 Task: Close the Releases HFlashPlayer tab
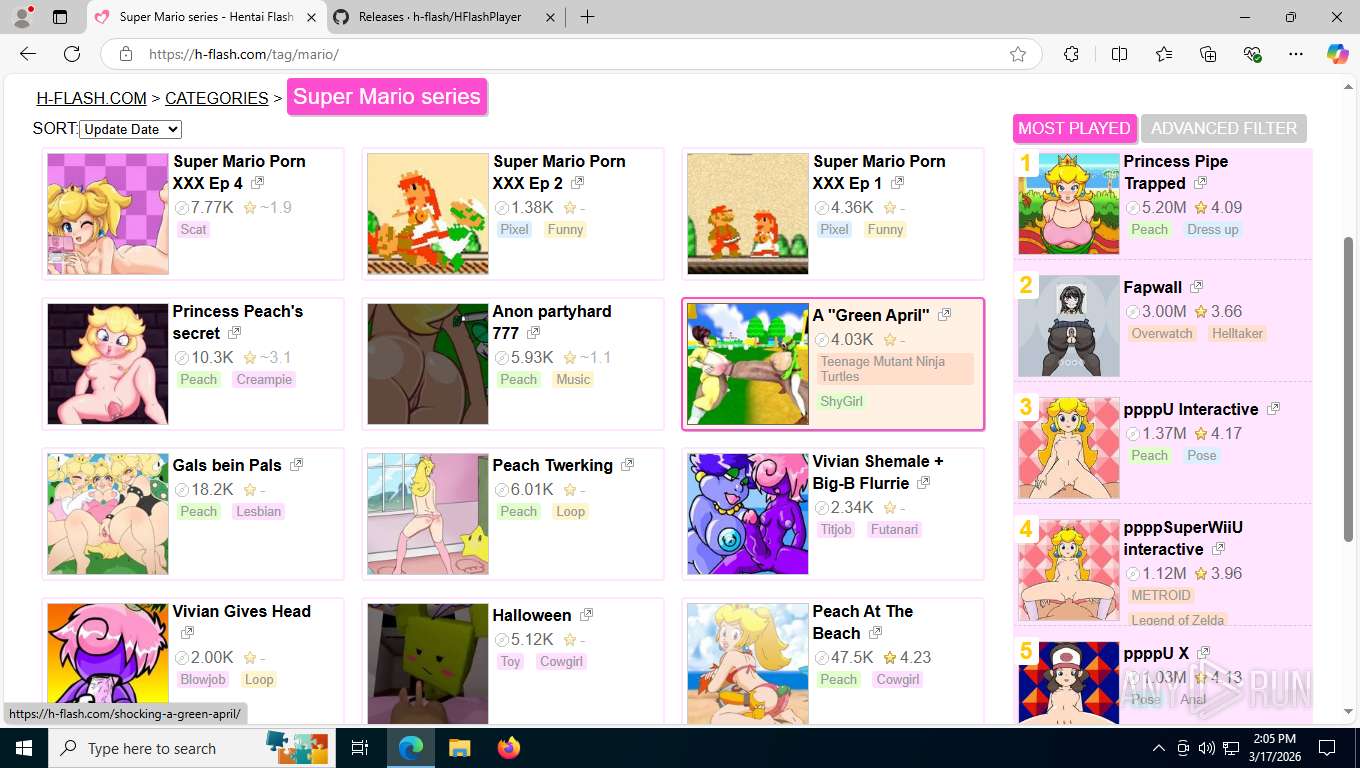pos(551,17)
